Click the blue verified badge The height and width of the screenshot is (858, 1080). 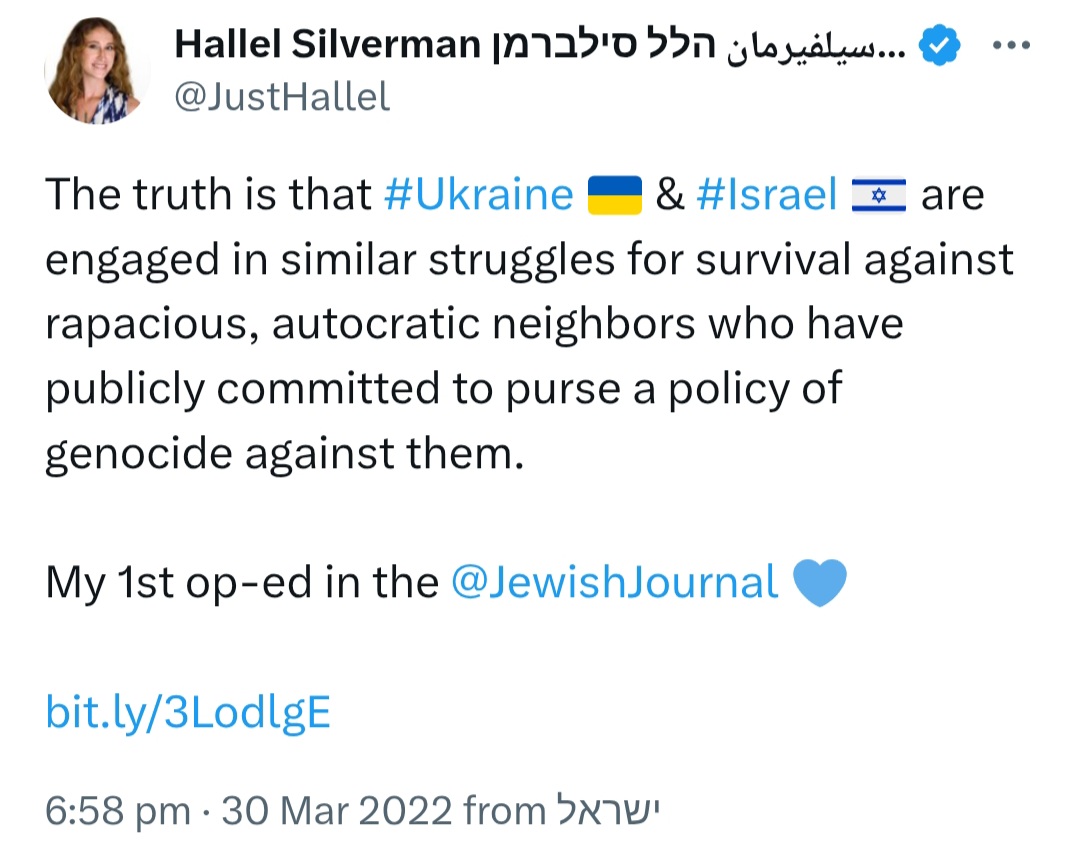coord(941,45)
